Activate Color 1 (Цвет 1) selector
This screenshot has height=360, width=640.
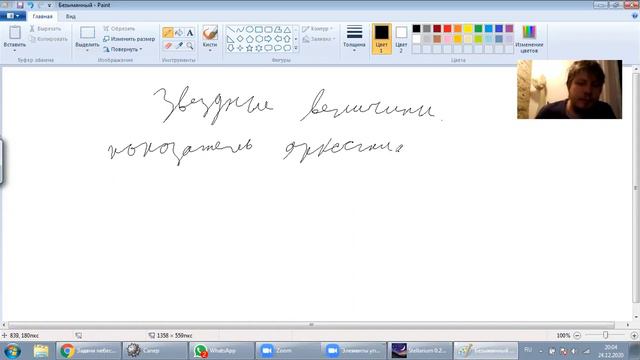click(382, 39)
